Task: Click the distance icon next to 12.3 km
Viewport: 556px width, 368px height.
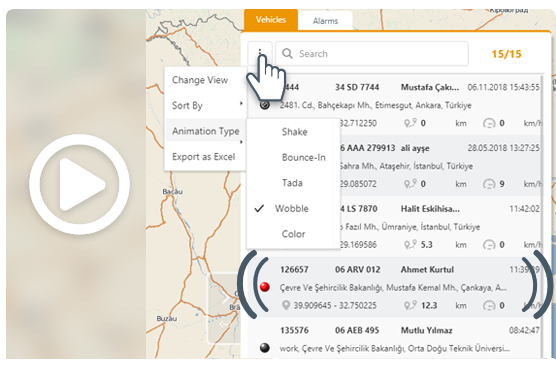Action: (x=410, y=305)
